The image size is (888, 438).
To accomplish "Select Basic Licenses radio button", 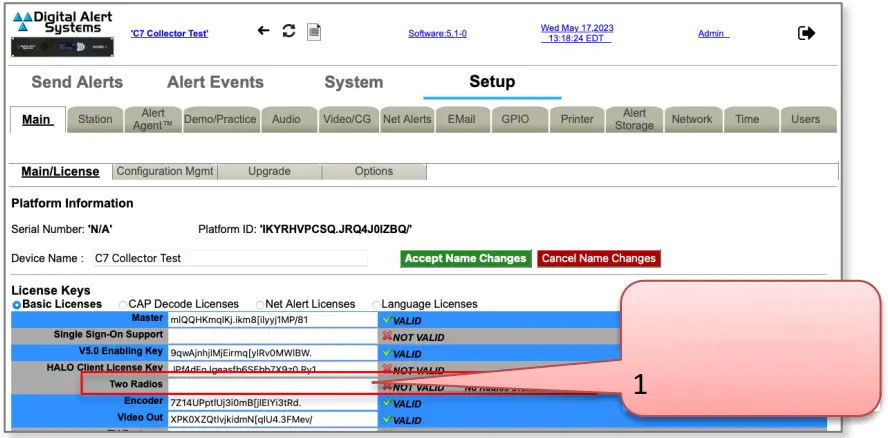I will pos(17,305).
